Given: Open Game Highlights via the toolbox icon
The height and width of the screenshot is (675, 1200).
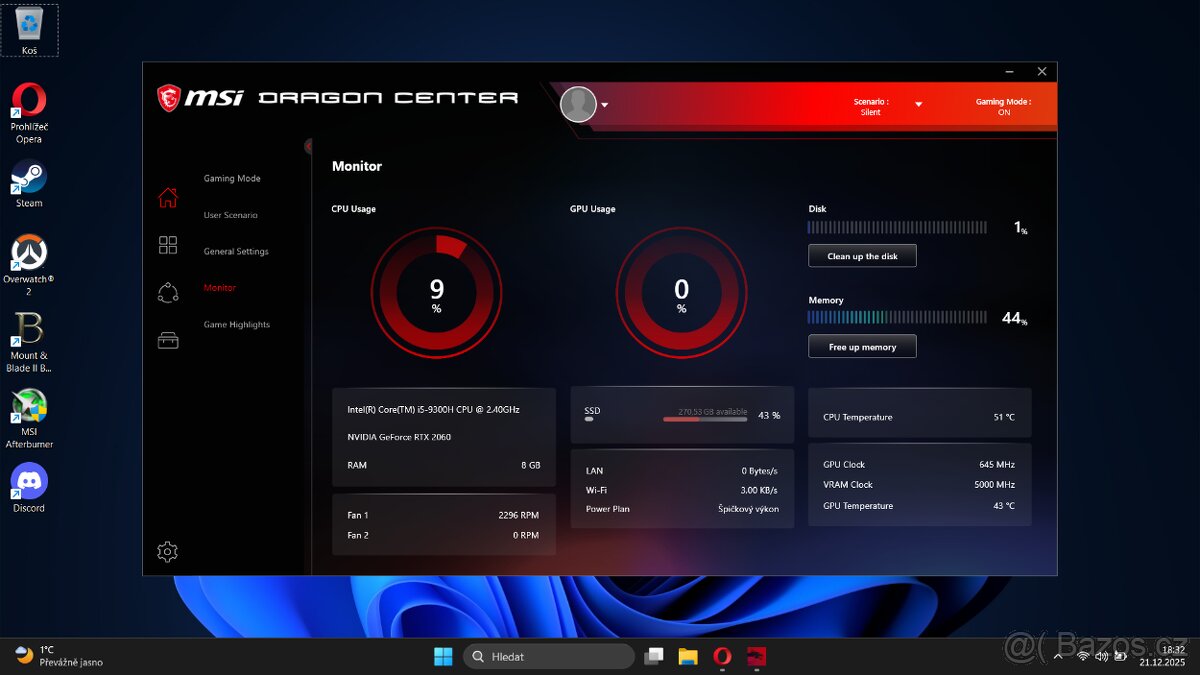Looking at the screenshot, I should tap(167, 339).
